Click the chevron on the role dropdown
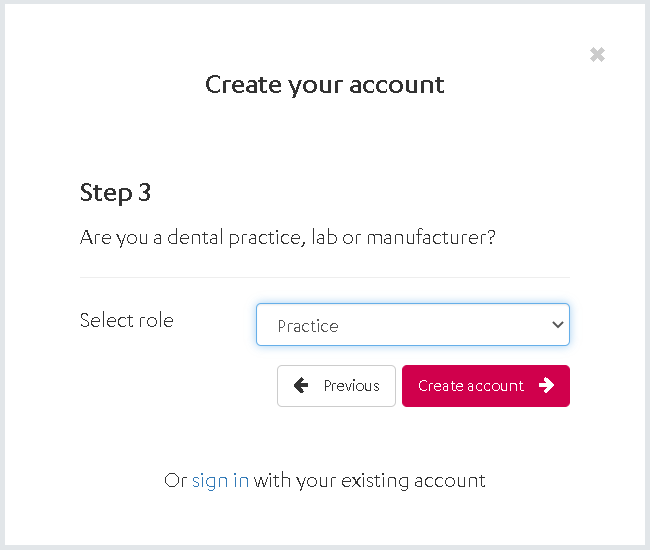 557,325
